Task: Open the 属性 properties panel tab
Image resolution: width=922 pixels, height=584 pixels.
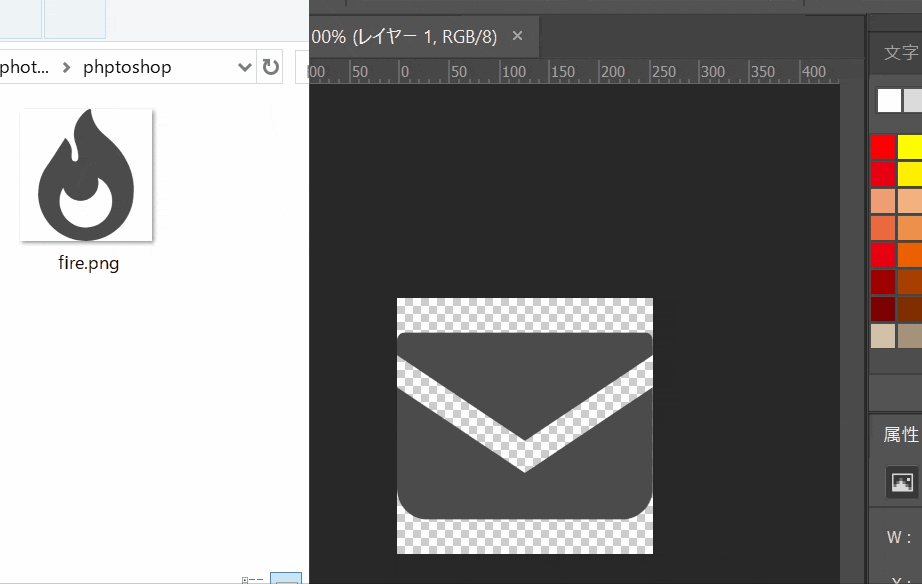Action: click(900, 434)
